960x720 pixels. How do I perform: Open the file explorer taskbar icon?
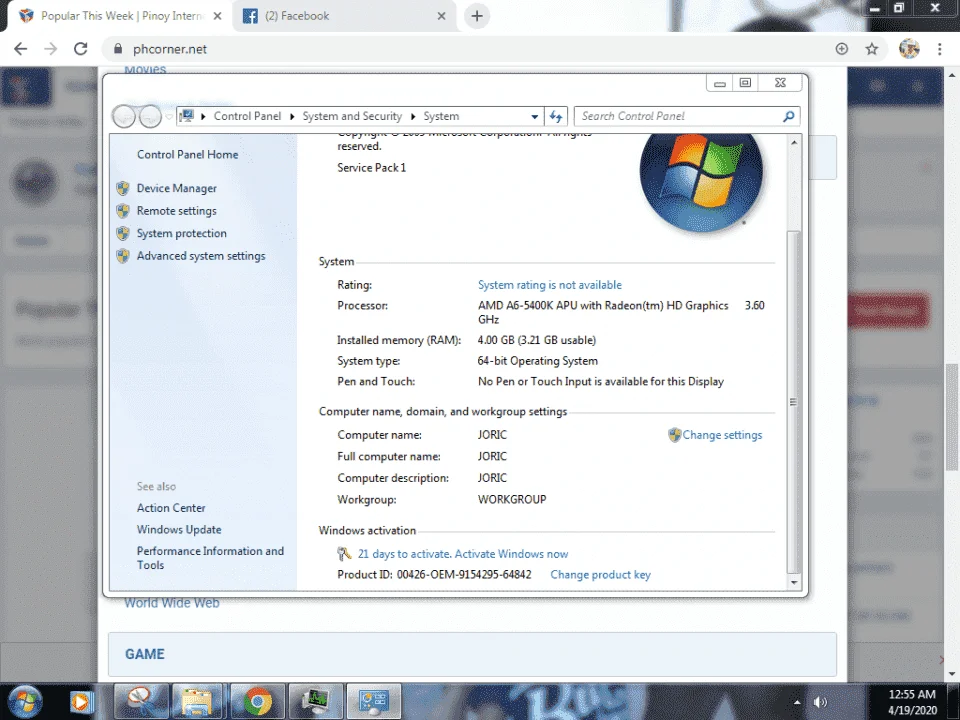(197, 702)
